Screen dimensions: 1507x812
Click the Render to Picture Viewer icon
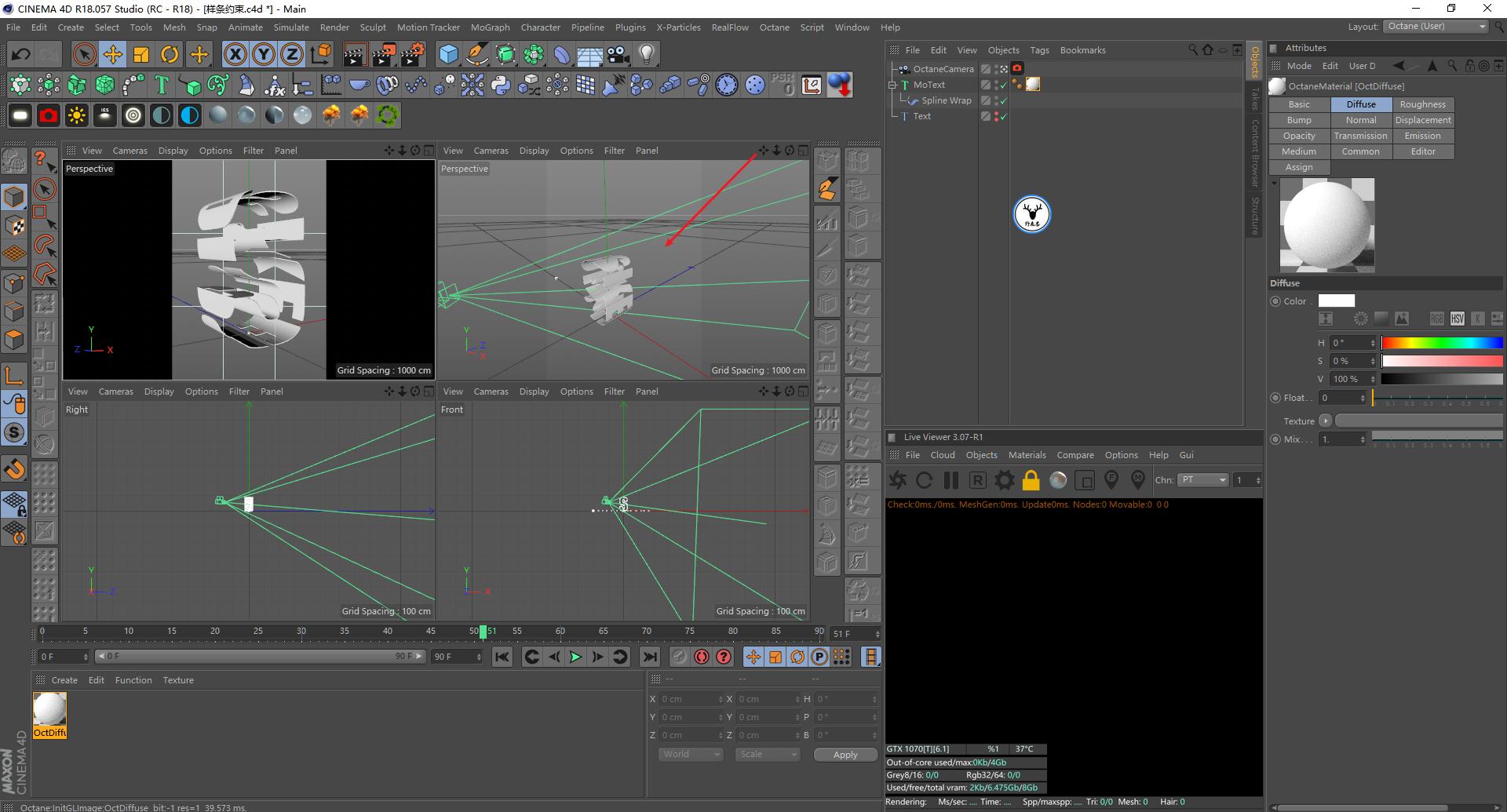coord(384,54)
